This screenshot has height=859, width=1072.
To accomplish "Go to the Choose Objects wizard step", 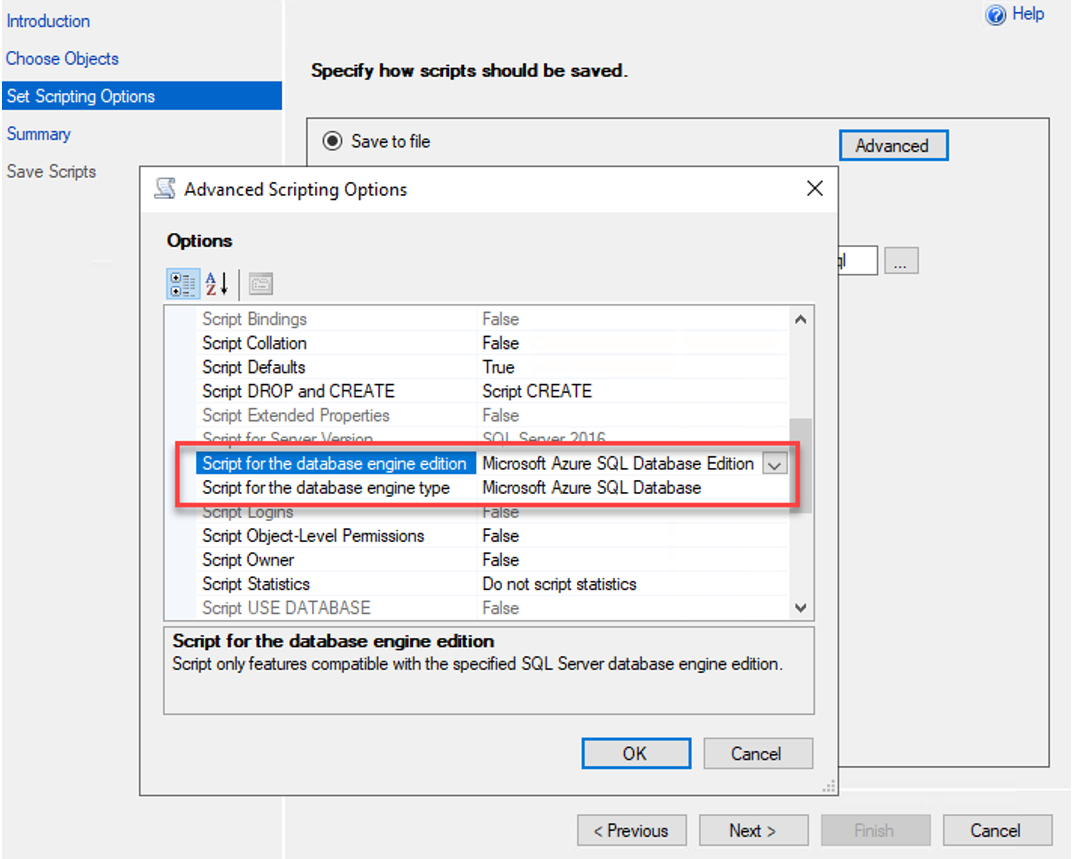I will tap(62, 58).
